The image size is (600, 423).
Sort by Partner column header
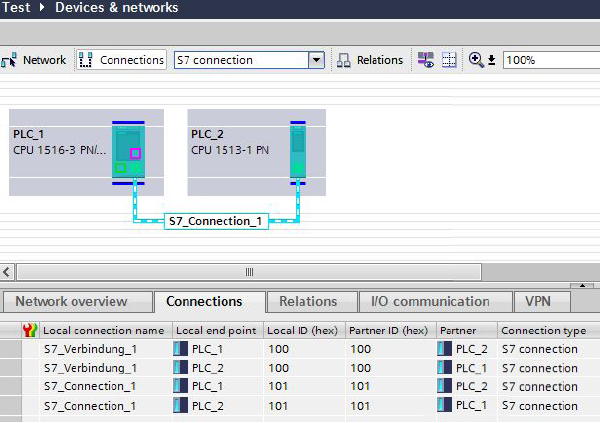pyautogui.click(x=467, y=330)
